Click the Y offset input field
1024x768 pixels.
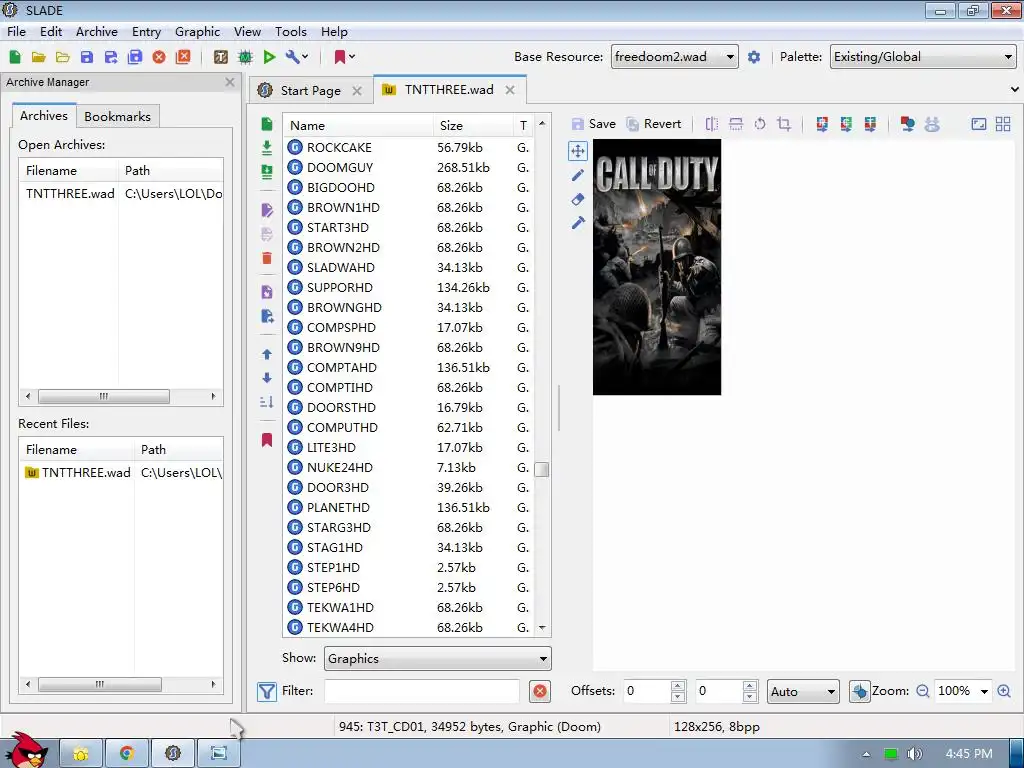click(x=718, y=691)
